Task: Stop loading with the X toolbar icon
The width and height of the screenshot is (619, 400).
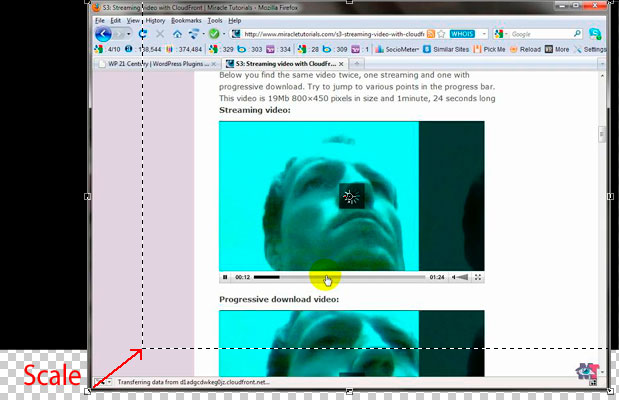Action: [160, 34]
